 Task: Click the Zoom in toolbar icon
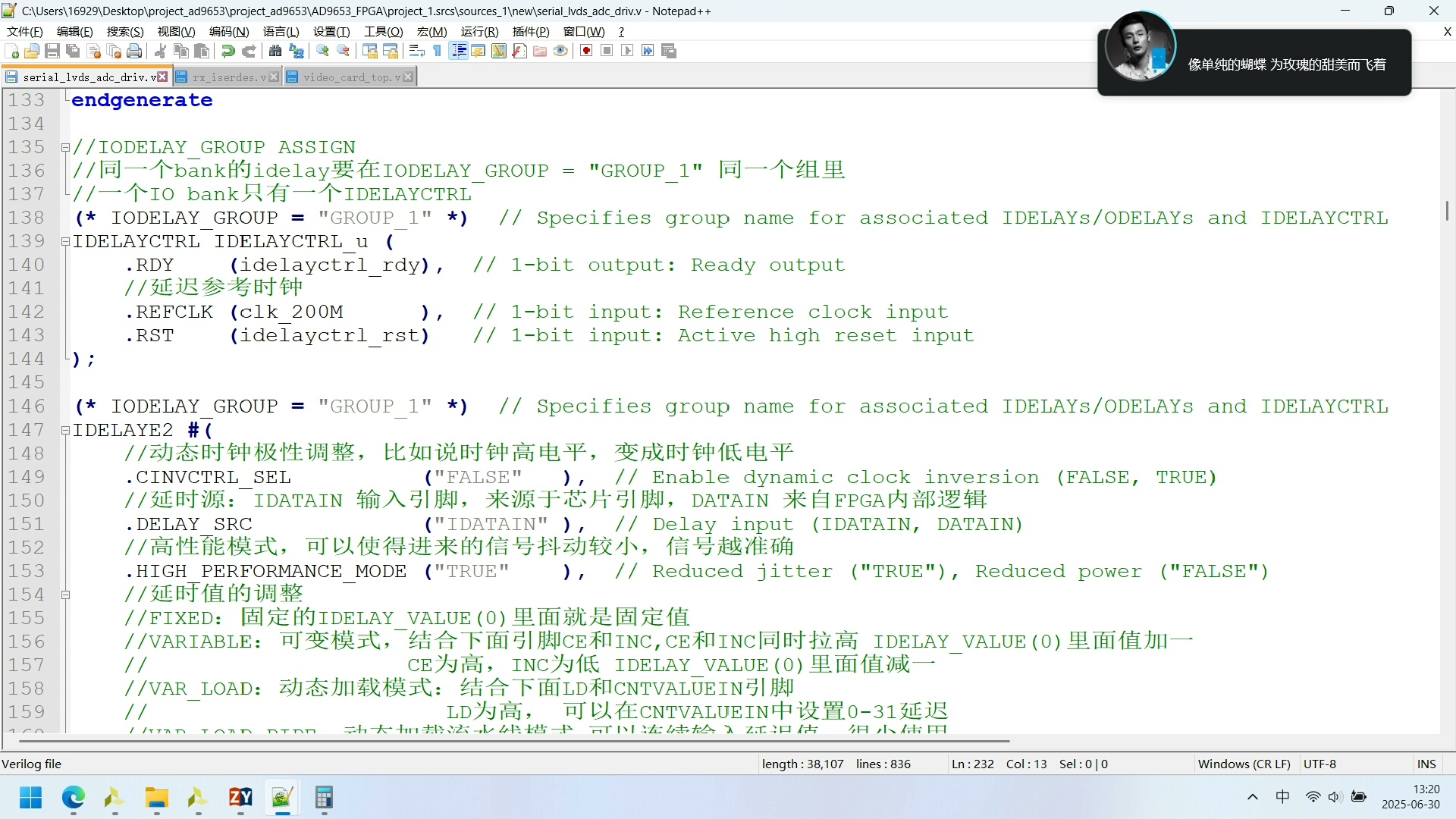pyautogui.click(x=323, y=51)
